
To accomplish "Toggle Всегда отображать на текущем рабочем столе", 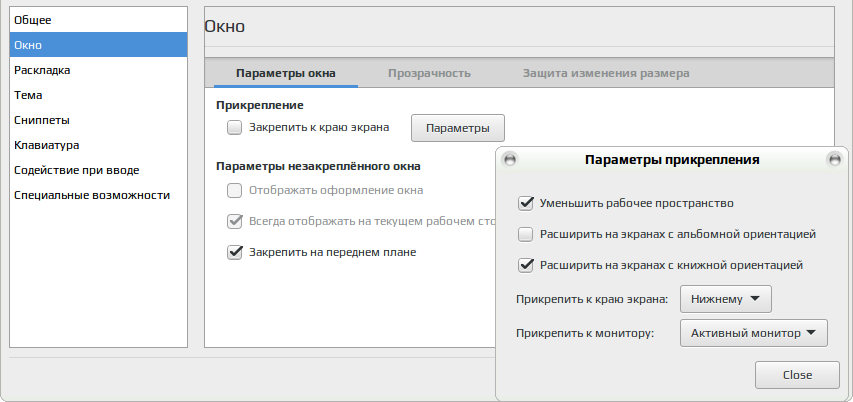I will [234, 221].
